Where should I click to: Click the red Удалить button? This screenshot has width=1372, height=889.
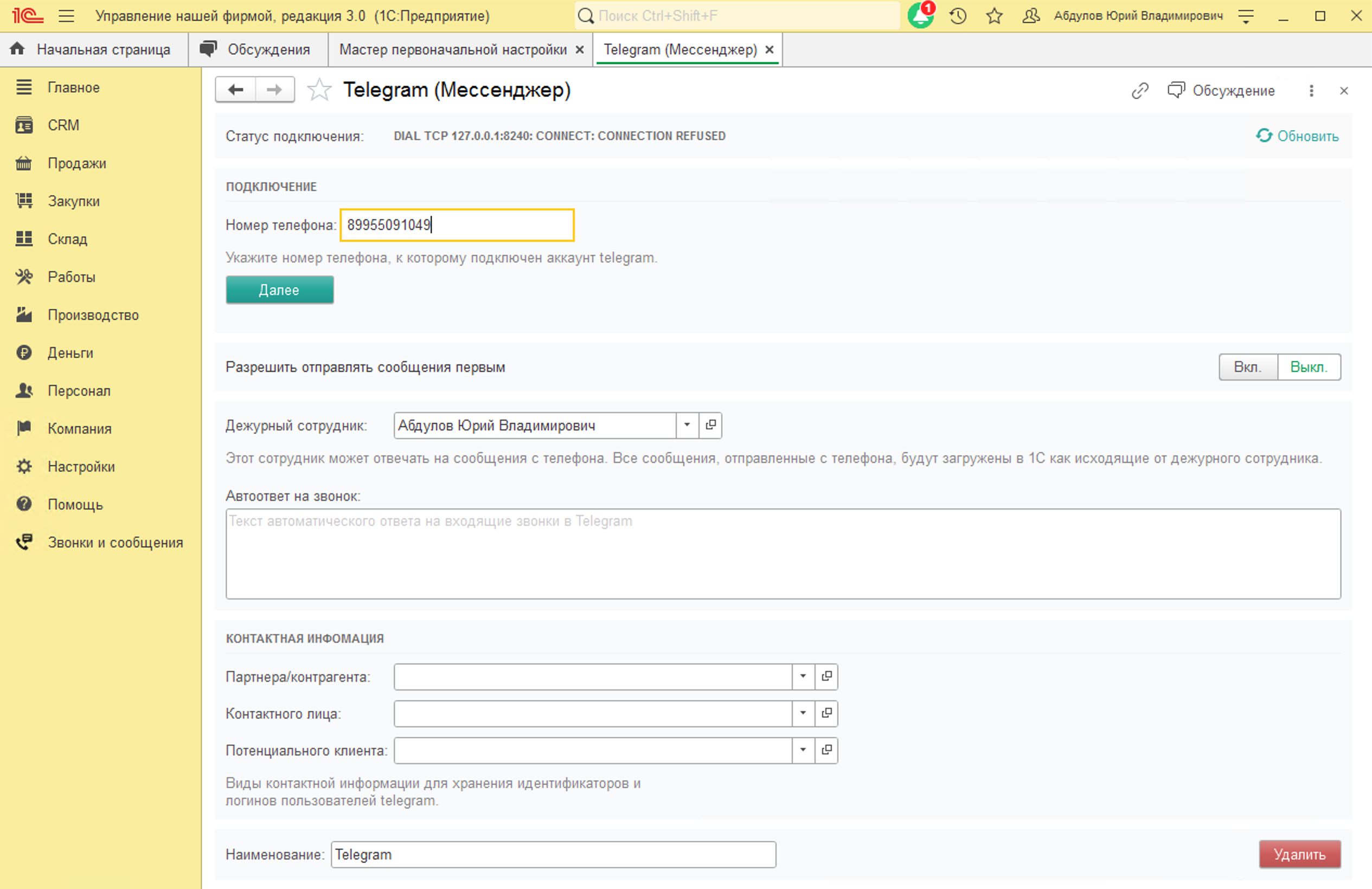pyautogui.click(x=1300, y=854)
